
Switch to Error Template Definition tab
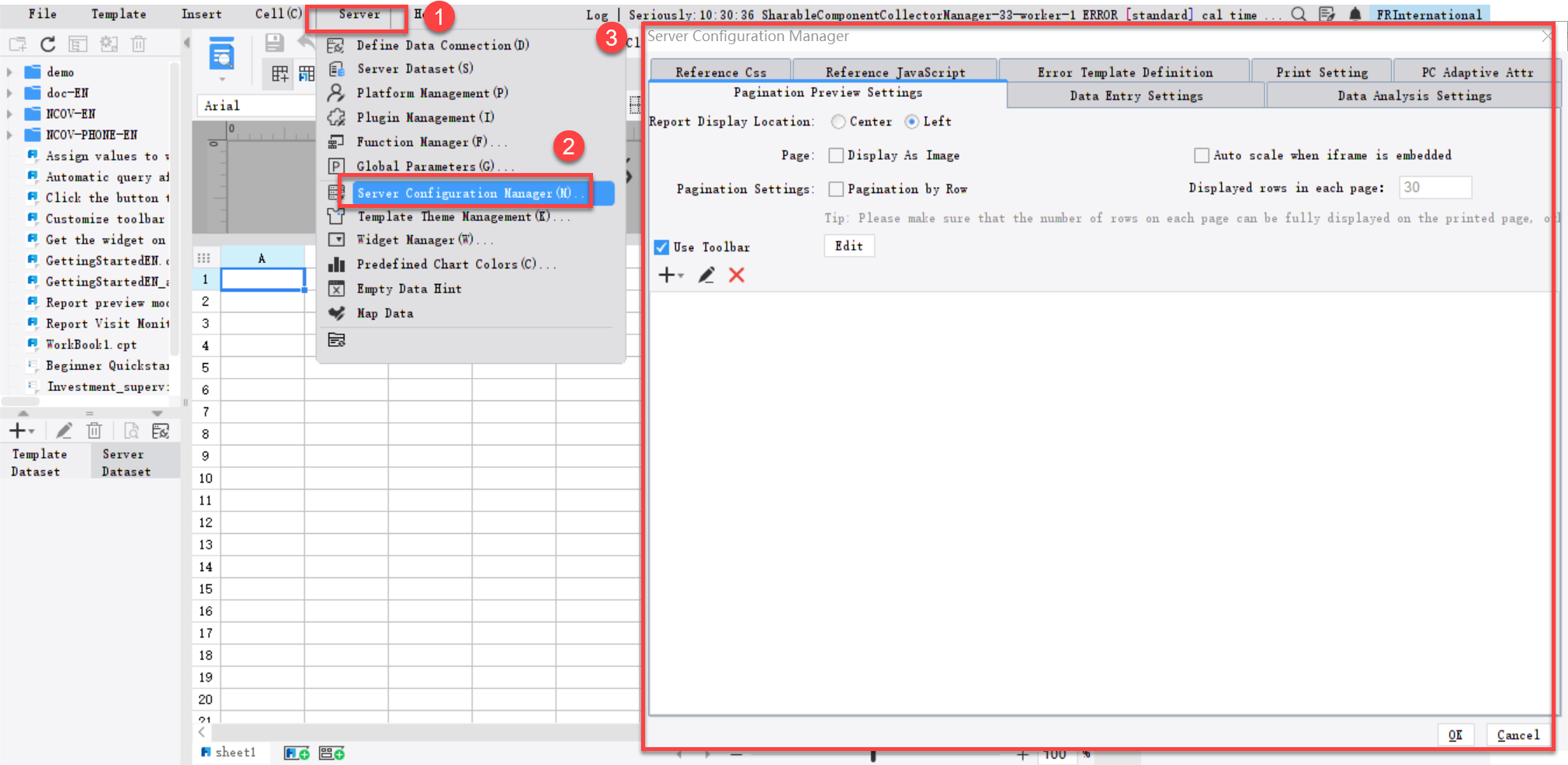[1125, 71]
